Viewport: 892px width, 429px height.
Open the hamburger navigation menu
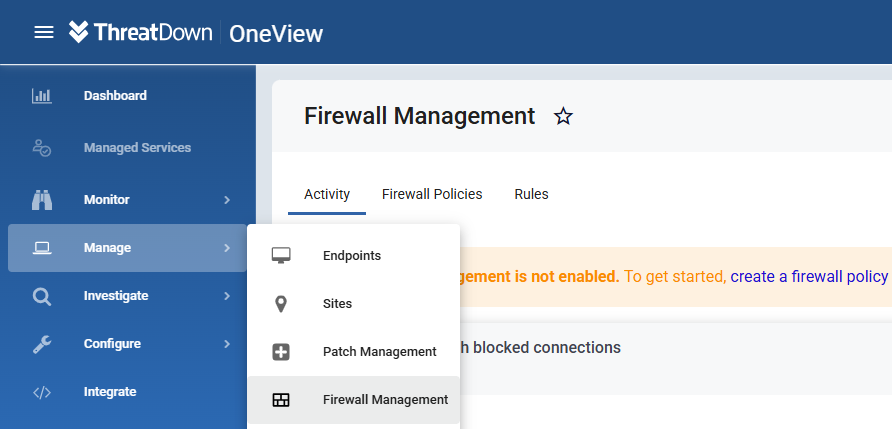pos(44,32)
